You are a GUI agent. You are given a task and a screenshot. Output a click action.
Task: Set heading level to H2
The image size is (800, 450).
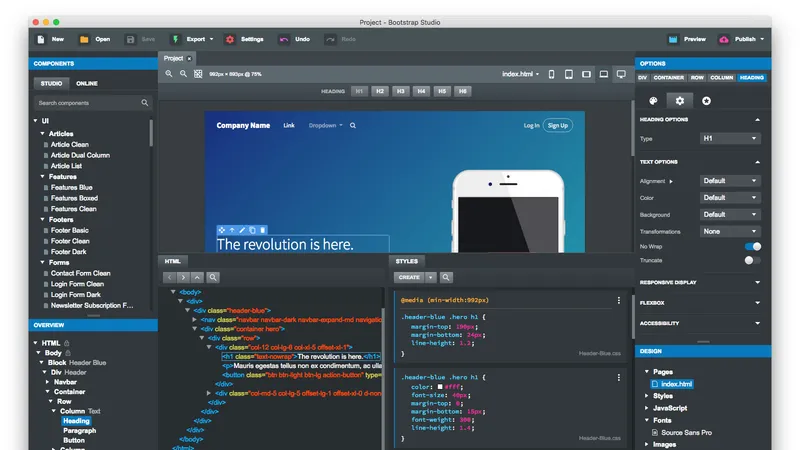pyautogui.click(x=380, y=91)
